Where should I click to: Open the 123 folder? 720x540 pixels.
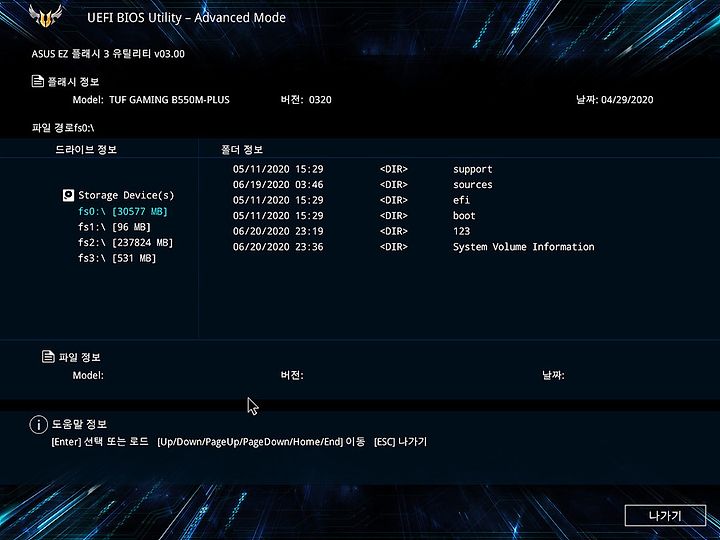461,231
